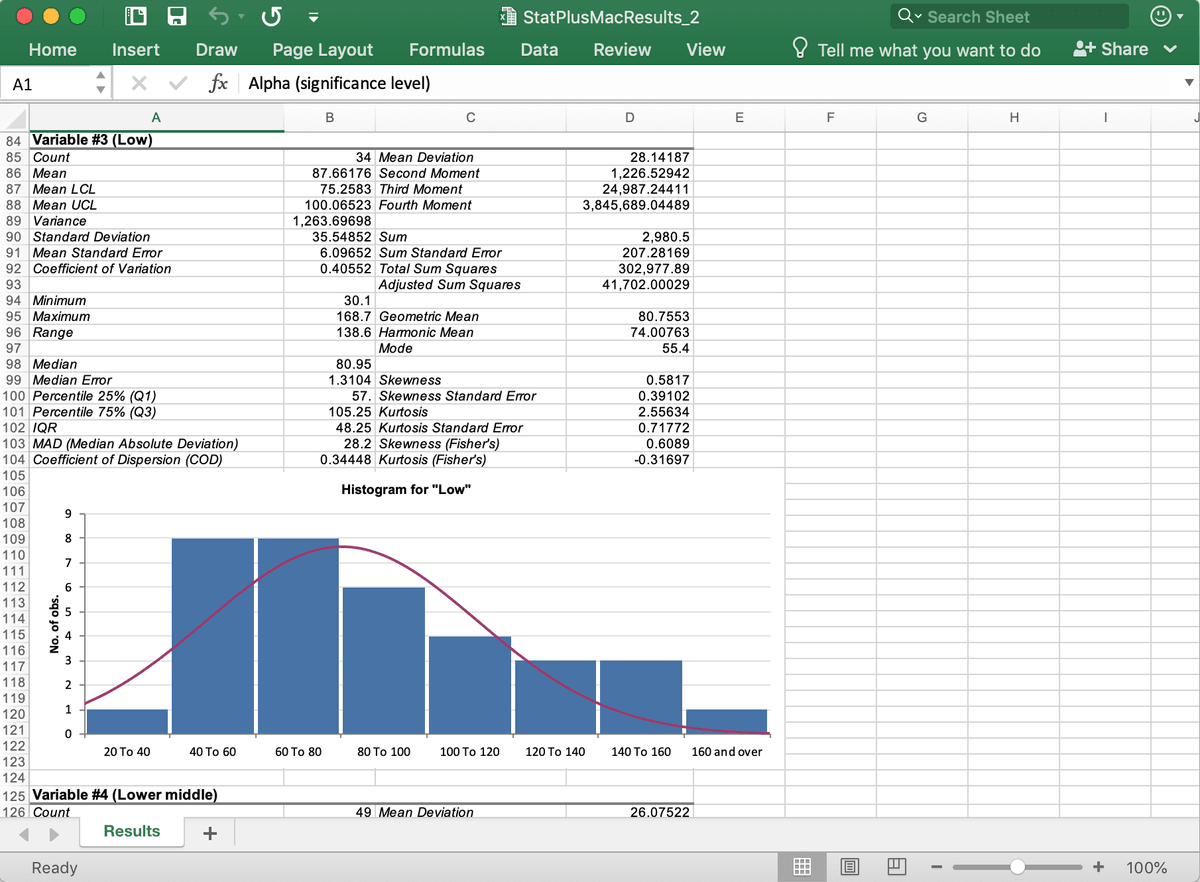This screenshot has width=1200, height=882.
Task: Open the Customize Quick Access Toolbar dropdown
Action: click(313, 17)
